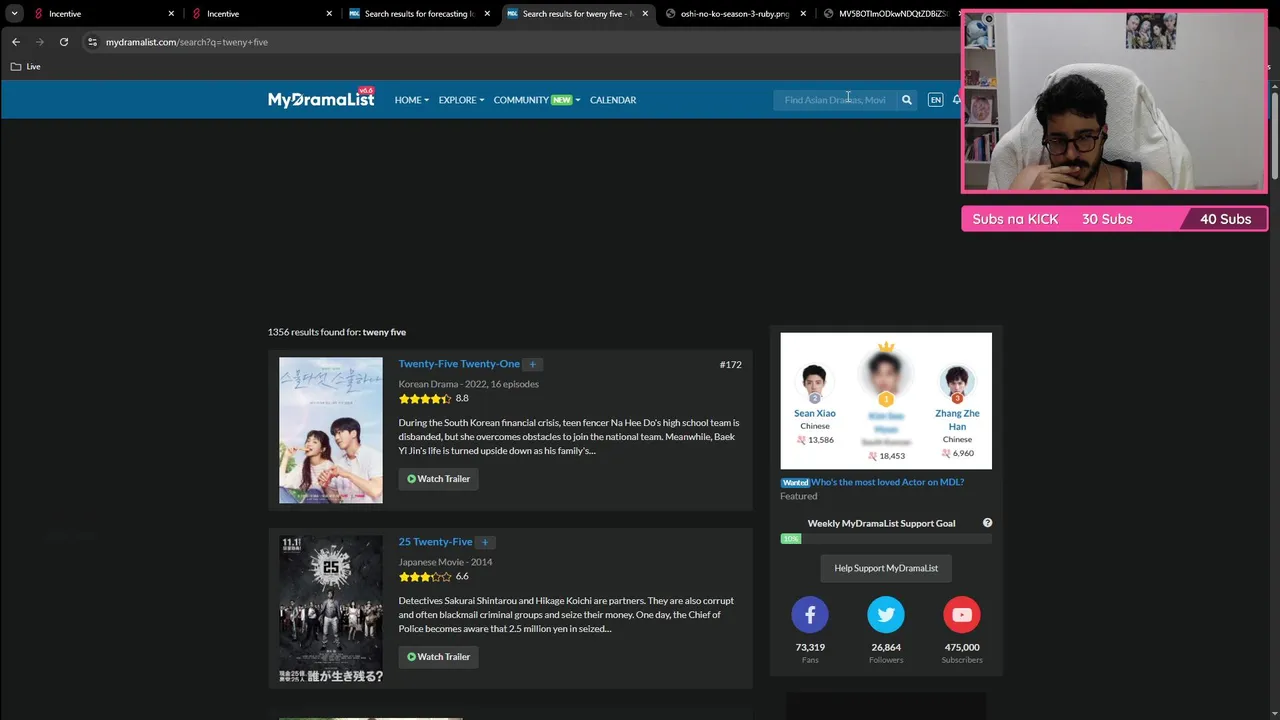The height and width of the screenshot is (720, 1280).
Task: Click the Twenty-Five Twenty-One star rating
Action: [x=425, y=399]
